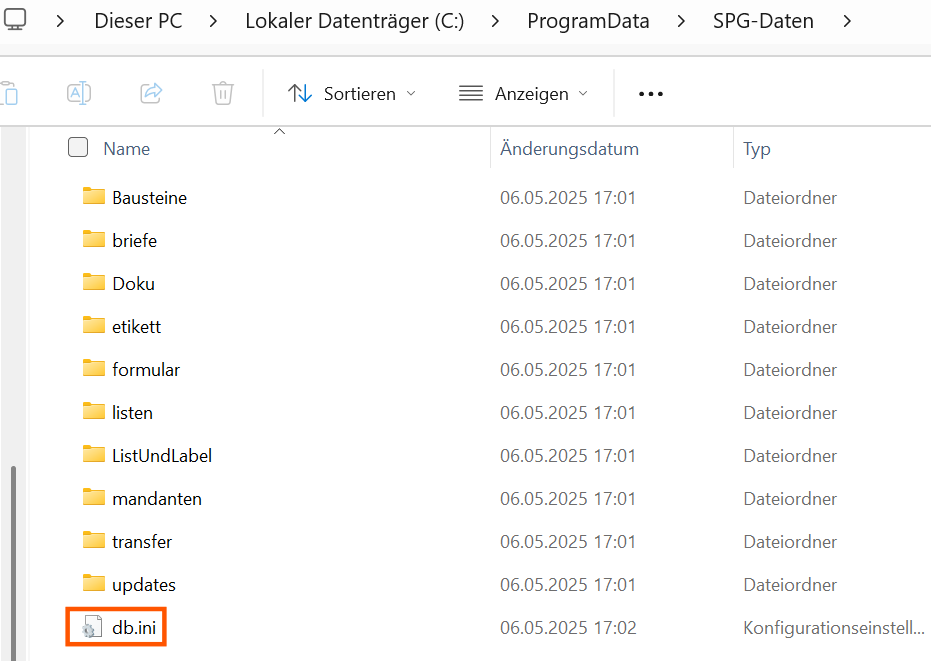Select the Doku folder icon
This screenshot has width=931, height=661.
(x=94, y=282)
